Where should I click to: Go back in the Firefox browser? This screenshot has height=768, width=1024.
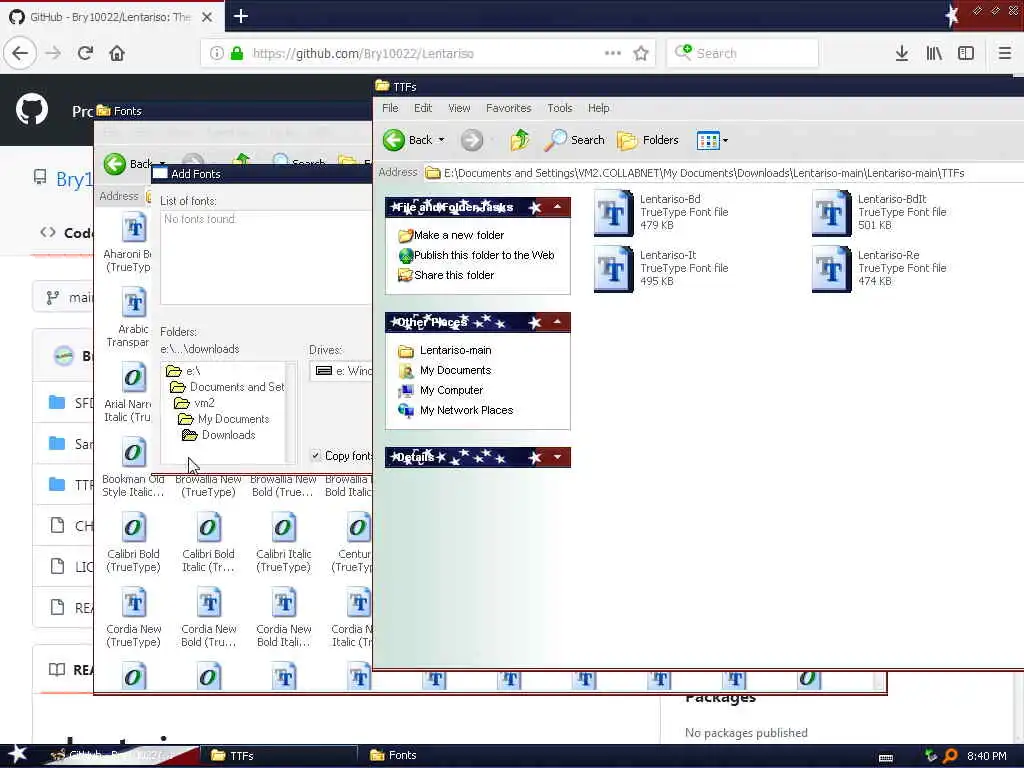(20, 53)
